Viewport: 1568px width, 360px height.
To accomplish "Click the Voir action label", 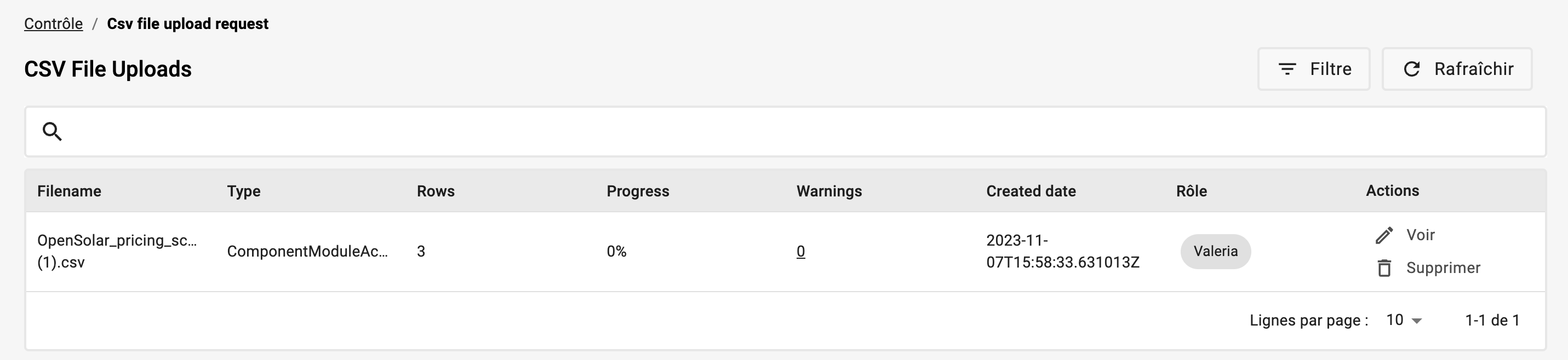I will point(1420,235).
